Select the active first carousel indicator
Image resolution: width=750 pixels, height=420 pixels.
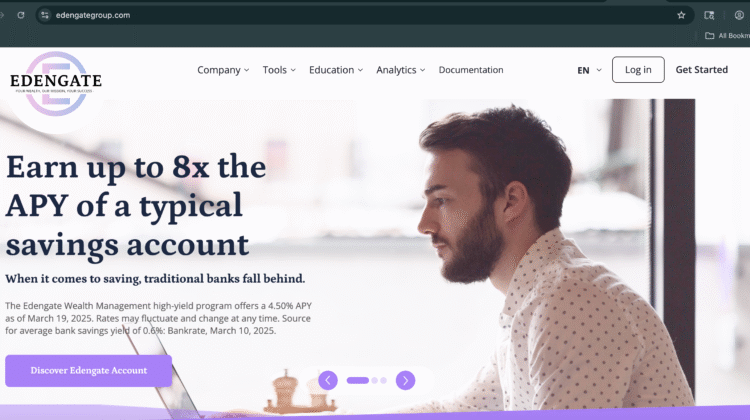[x=358, y=380]
